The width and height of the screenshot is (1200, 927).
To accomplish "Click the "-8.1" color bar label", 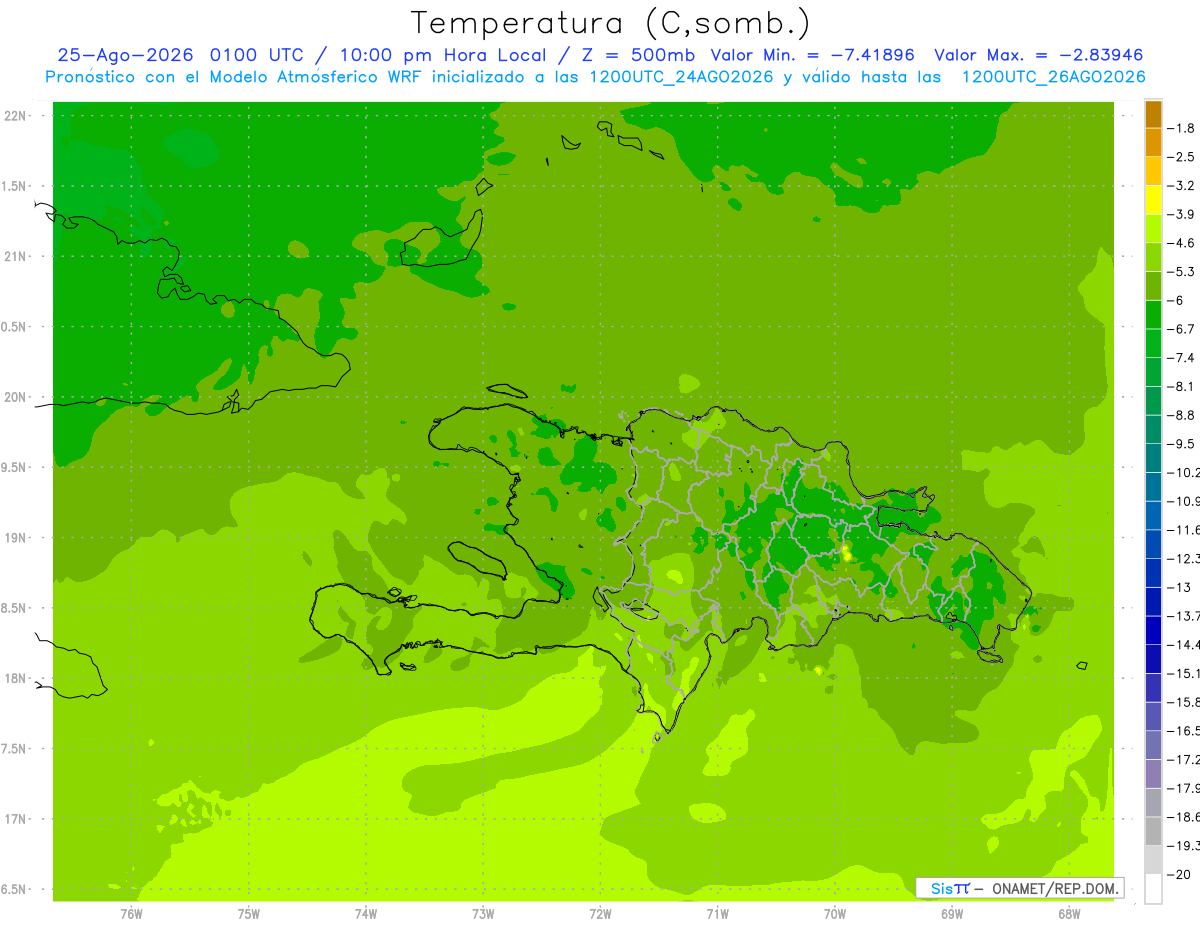I will click(1183, 386).
